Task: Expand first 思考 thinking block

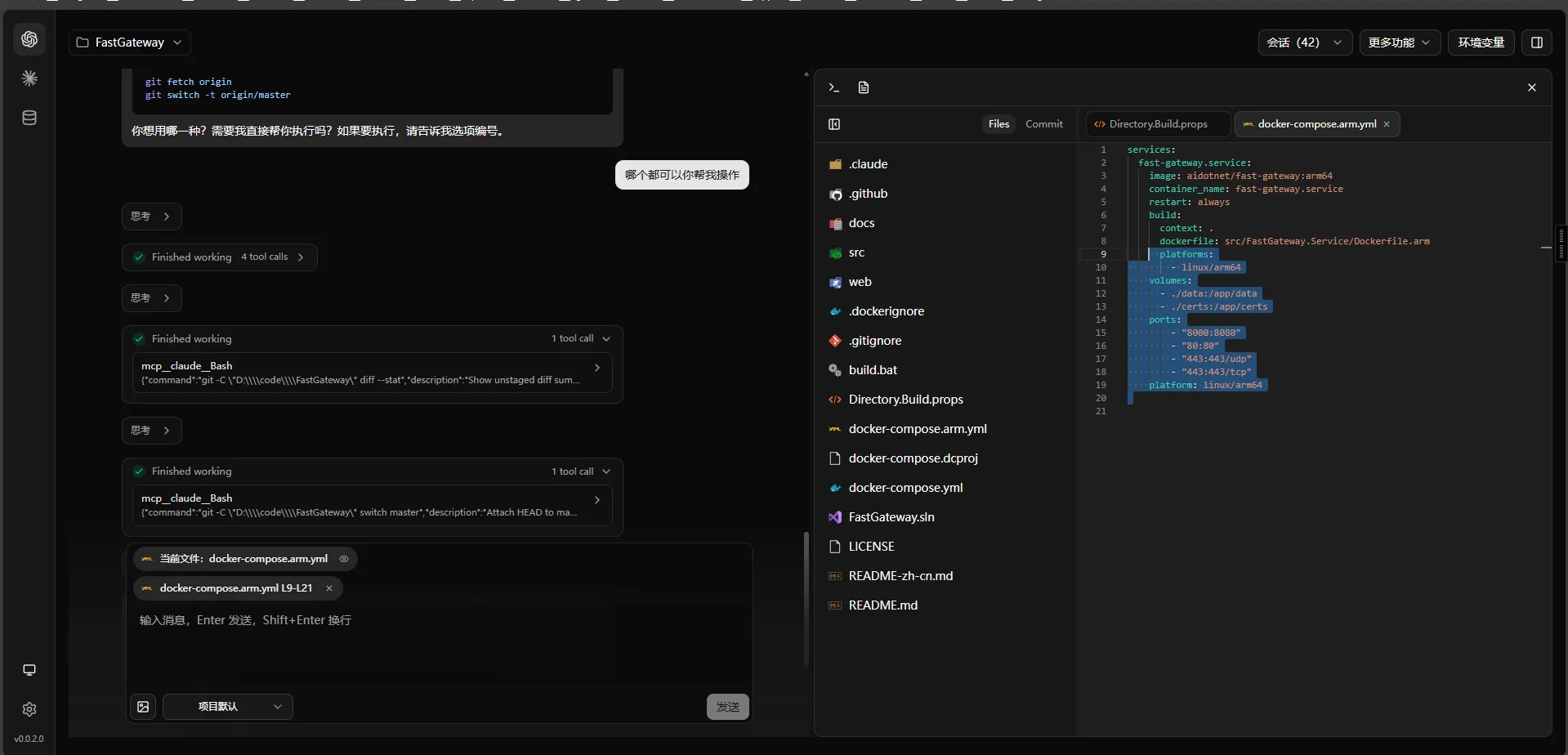Action: (x=151, y=217)
